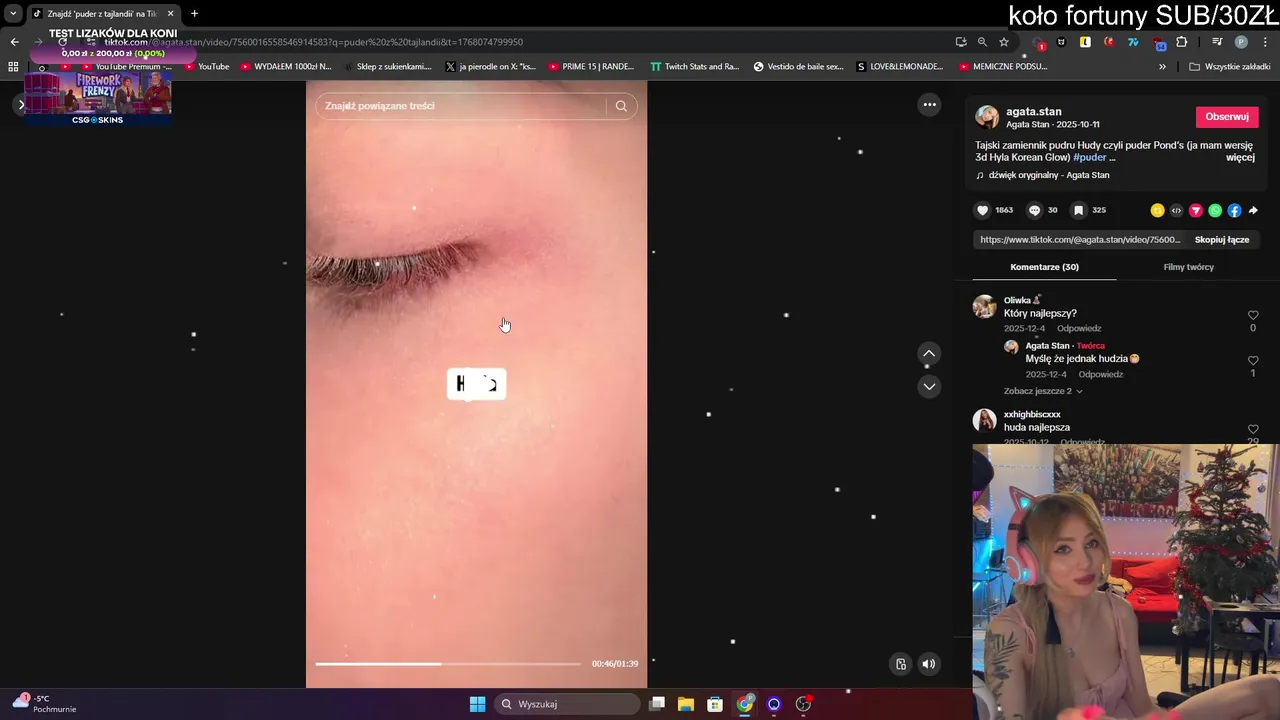Go back in browser history

14,42
